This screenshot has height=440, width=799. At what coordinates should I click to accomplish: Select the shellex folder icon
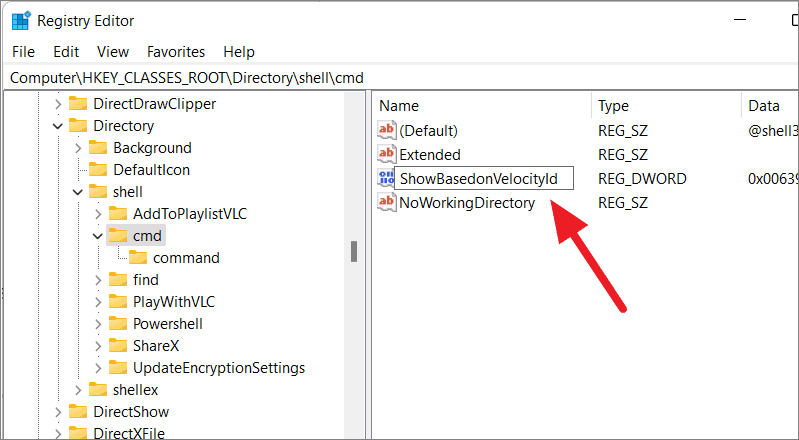tap(98, 390)
